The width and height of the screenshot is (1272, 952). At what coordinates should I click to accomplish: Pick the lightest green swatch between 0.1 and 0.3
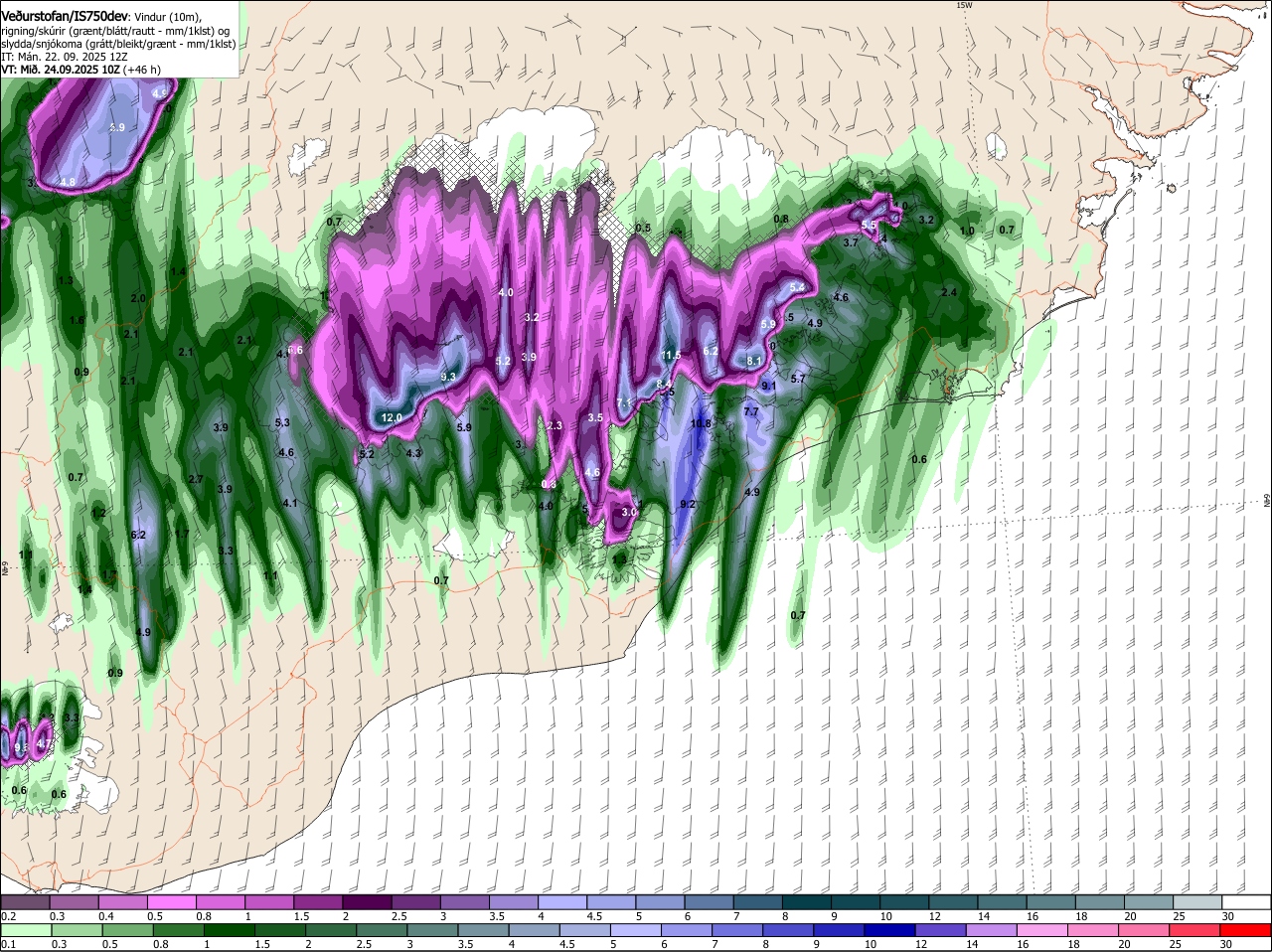pos(27,930)
